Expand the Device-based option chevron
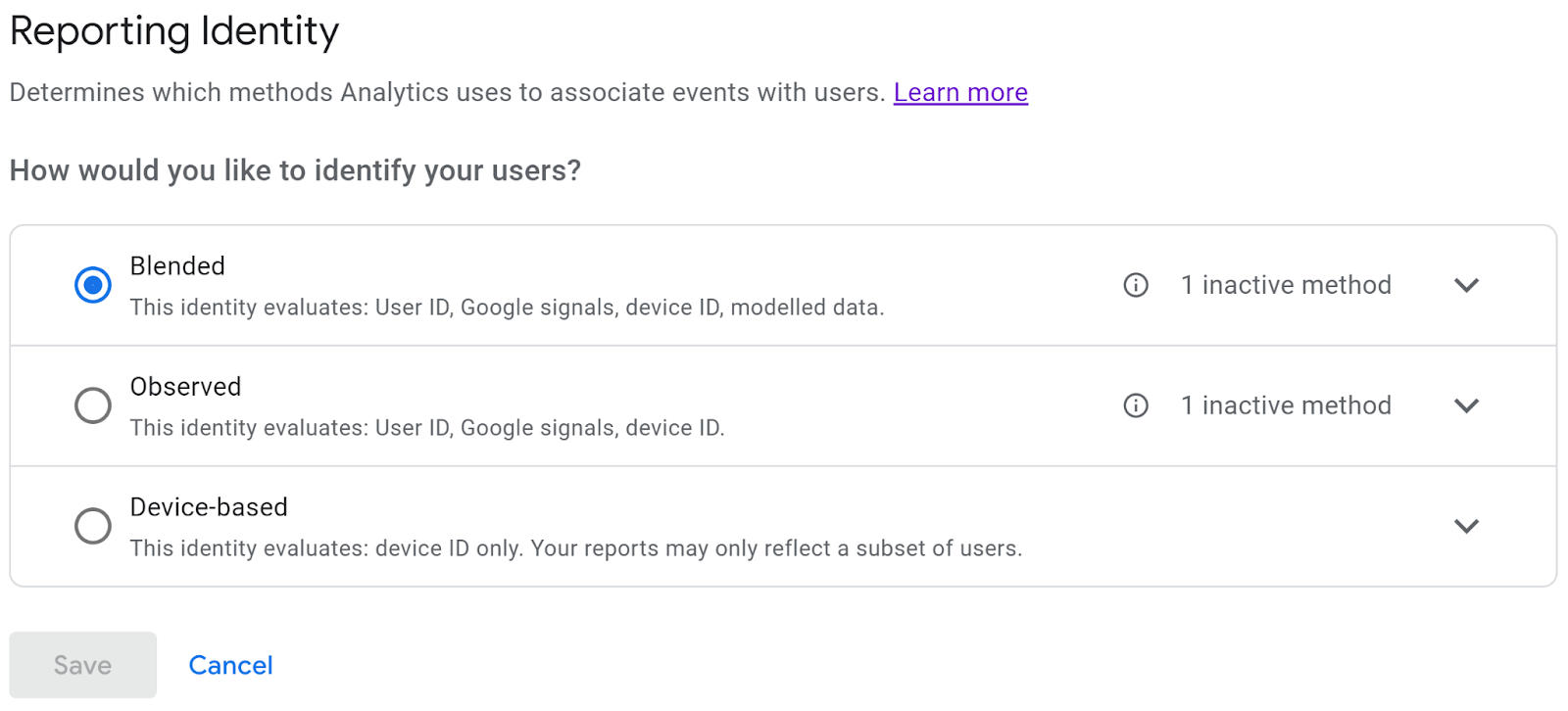The image size is (1568, 711). (x=1466, y=526)
